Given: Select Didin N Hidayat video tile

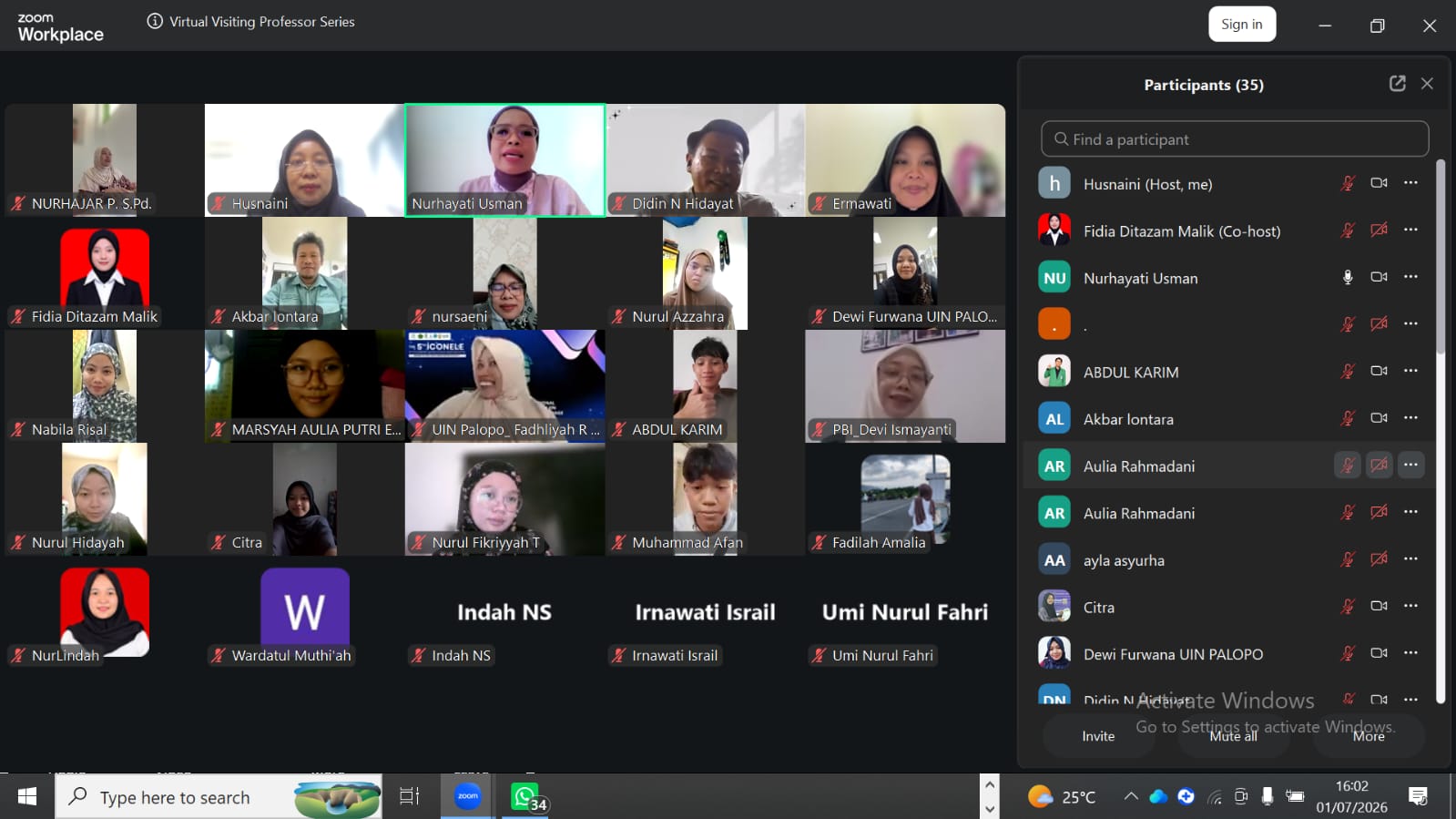Looking at the screenshot, I should [705, 160].
